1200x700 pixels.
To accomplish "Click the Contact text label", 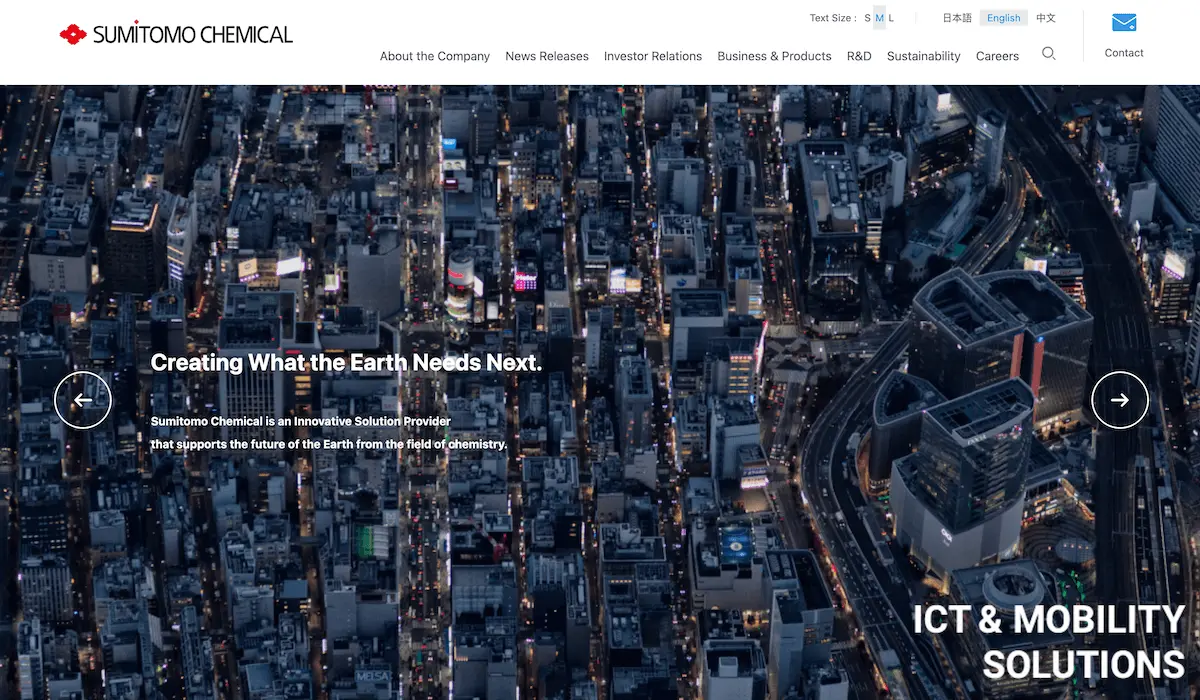I will tap(1124, 53).
